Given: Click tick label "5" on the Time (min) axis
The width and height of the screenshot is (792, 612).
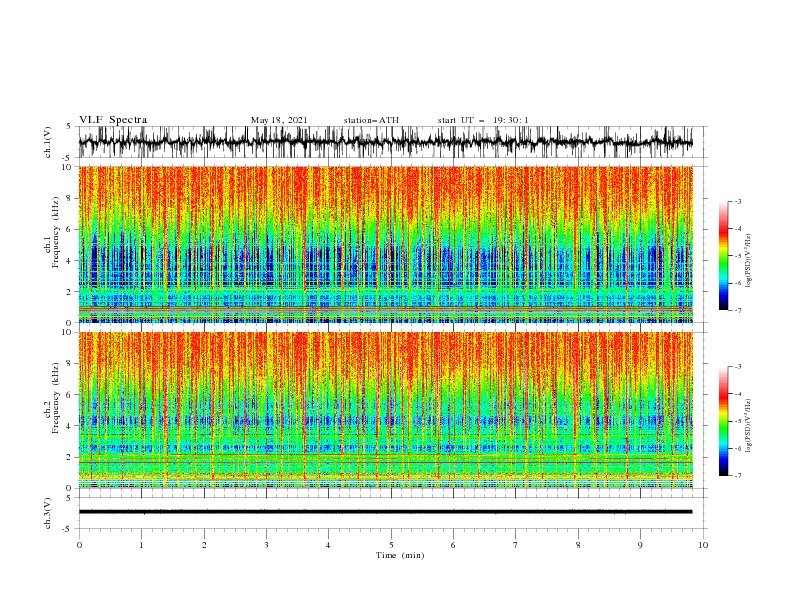Looking at the screenshot, I should [x=391, y=545].
